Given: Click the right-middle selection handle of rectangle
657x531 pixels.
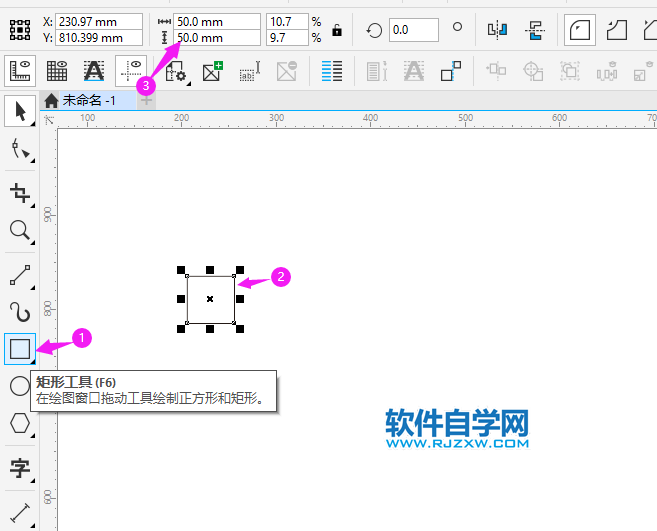Looking at the screenshot, I should coord(240,299).
